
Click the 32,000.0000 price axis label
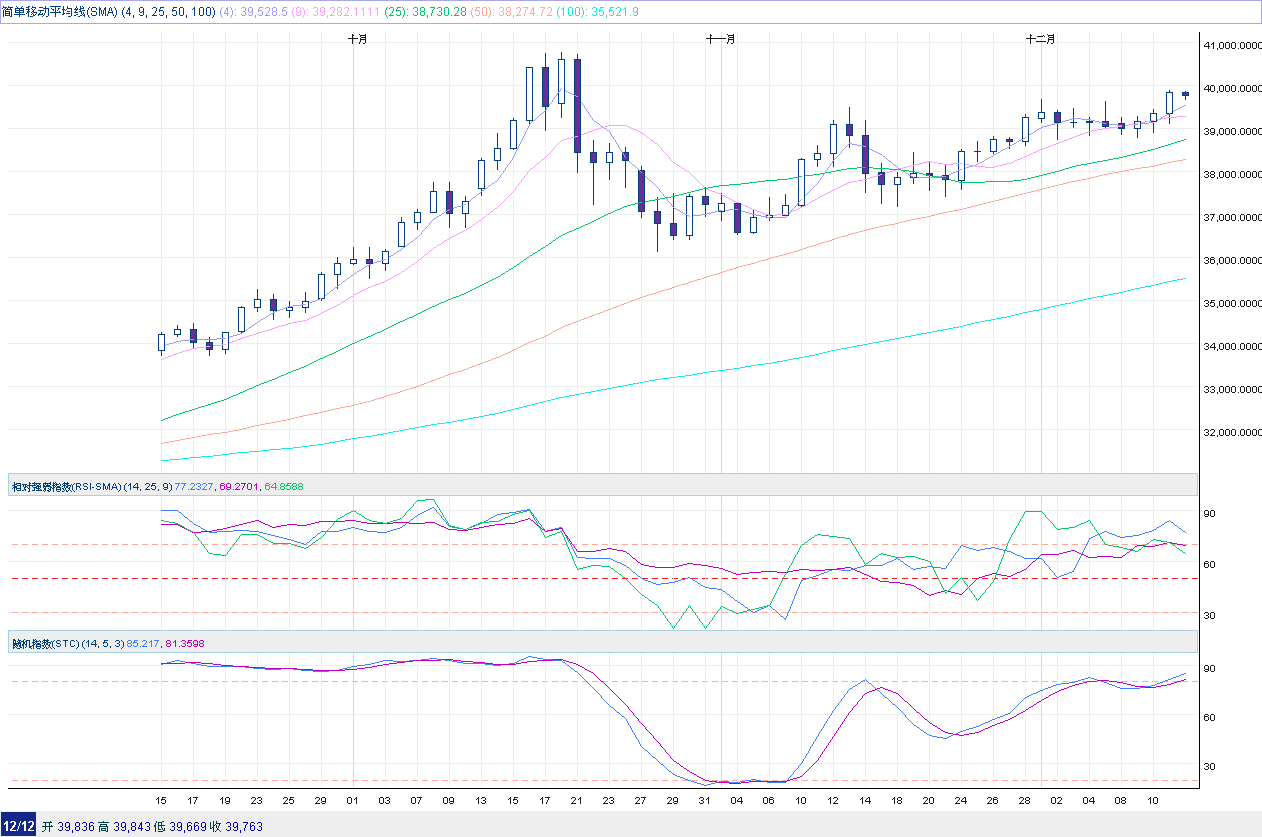[x=1232, y=433]
